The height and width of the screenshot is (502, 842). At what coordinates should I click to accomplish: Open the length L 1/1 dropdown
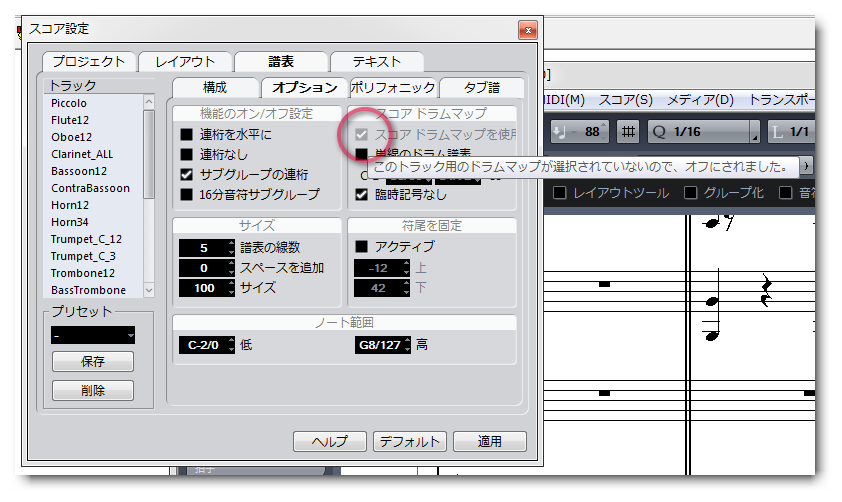click(792, 132)
